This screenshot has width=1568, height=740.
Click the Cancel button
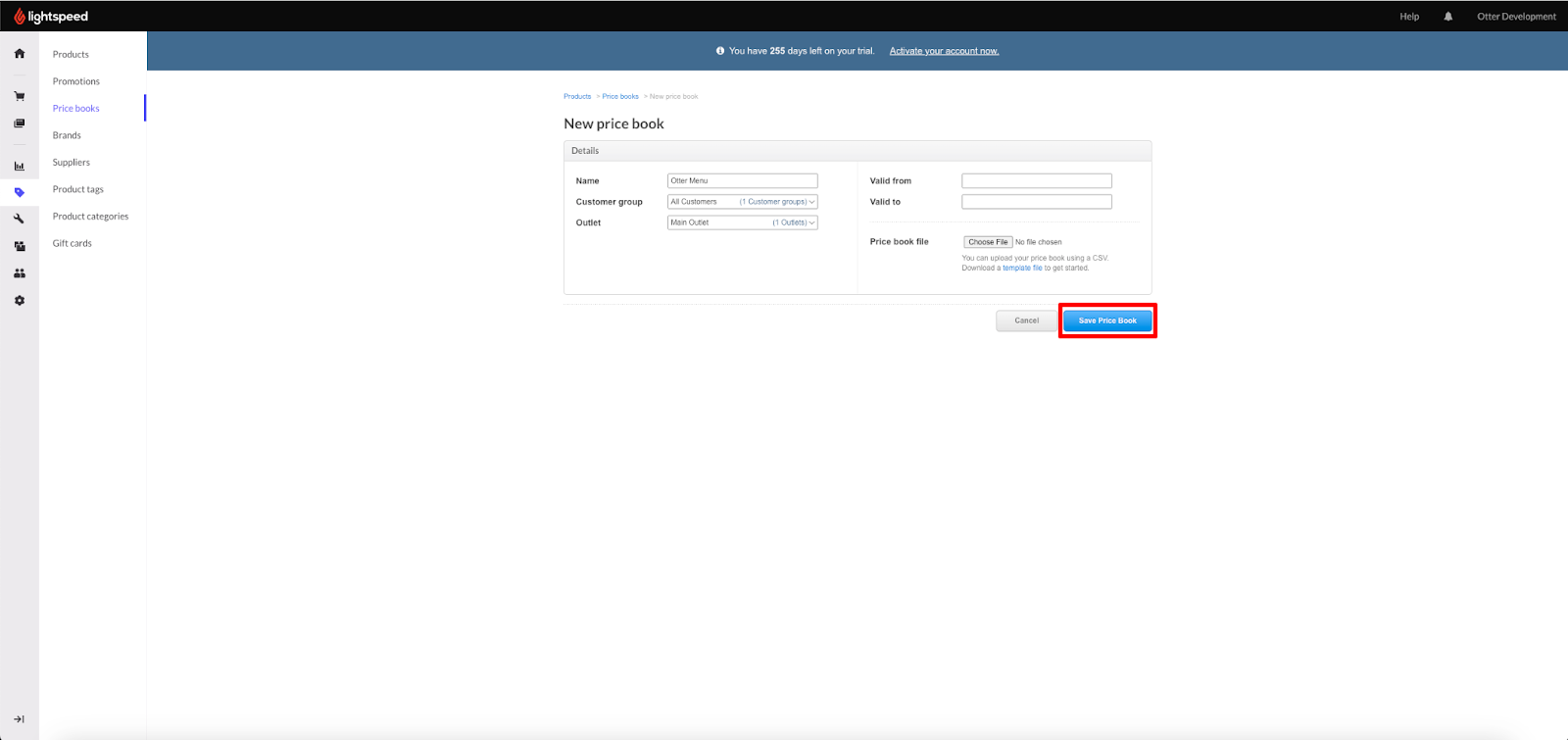coord(1026,321)
